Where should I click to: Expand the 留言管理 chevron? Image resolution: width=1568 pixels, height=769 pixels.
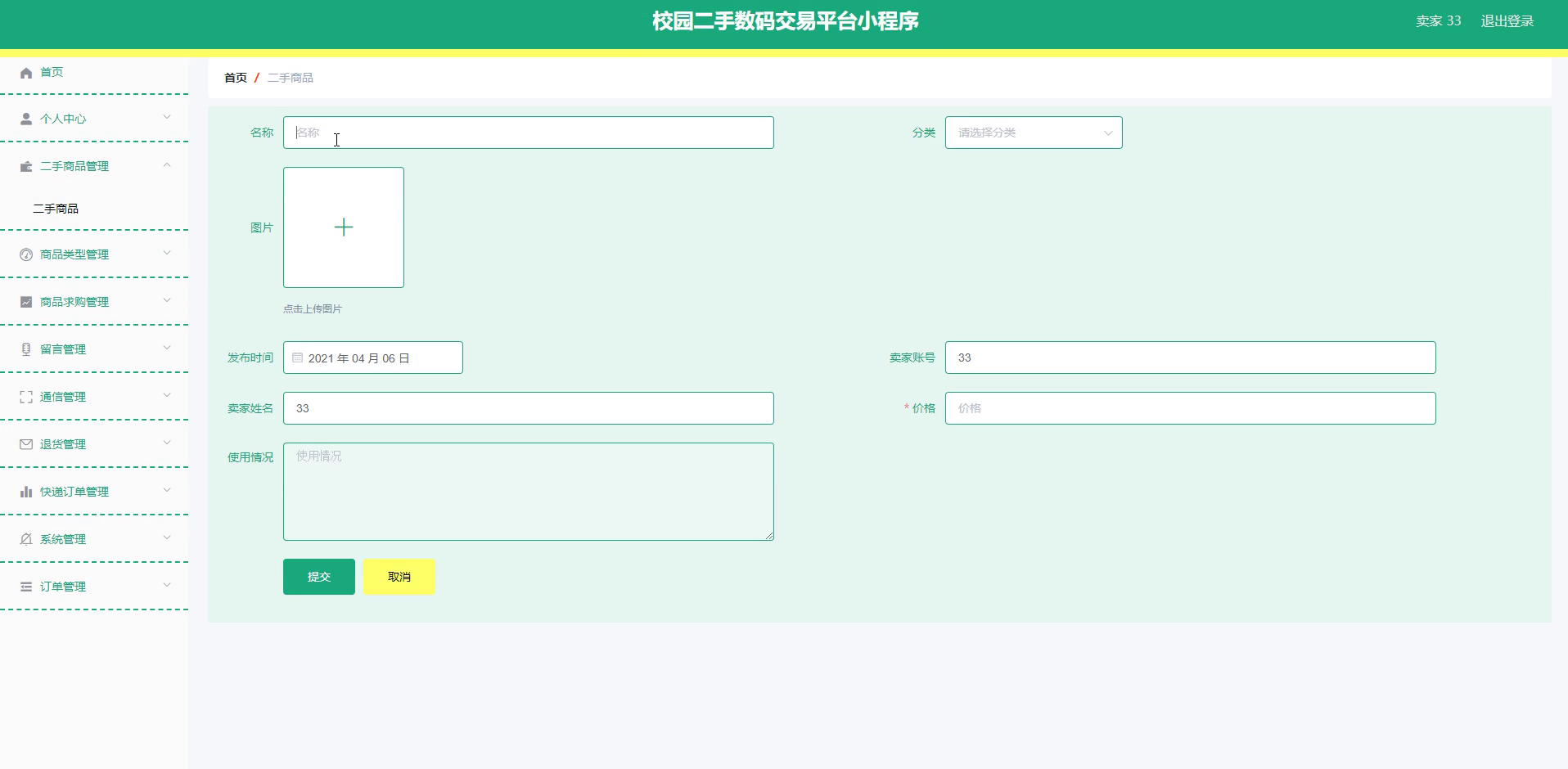(167, 348)
